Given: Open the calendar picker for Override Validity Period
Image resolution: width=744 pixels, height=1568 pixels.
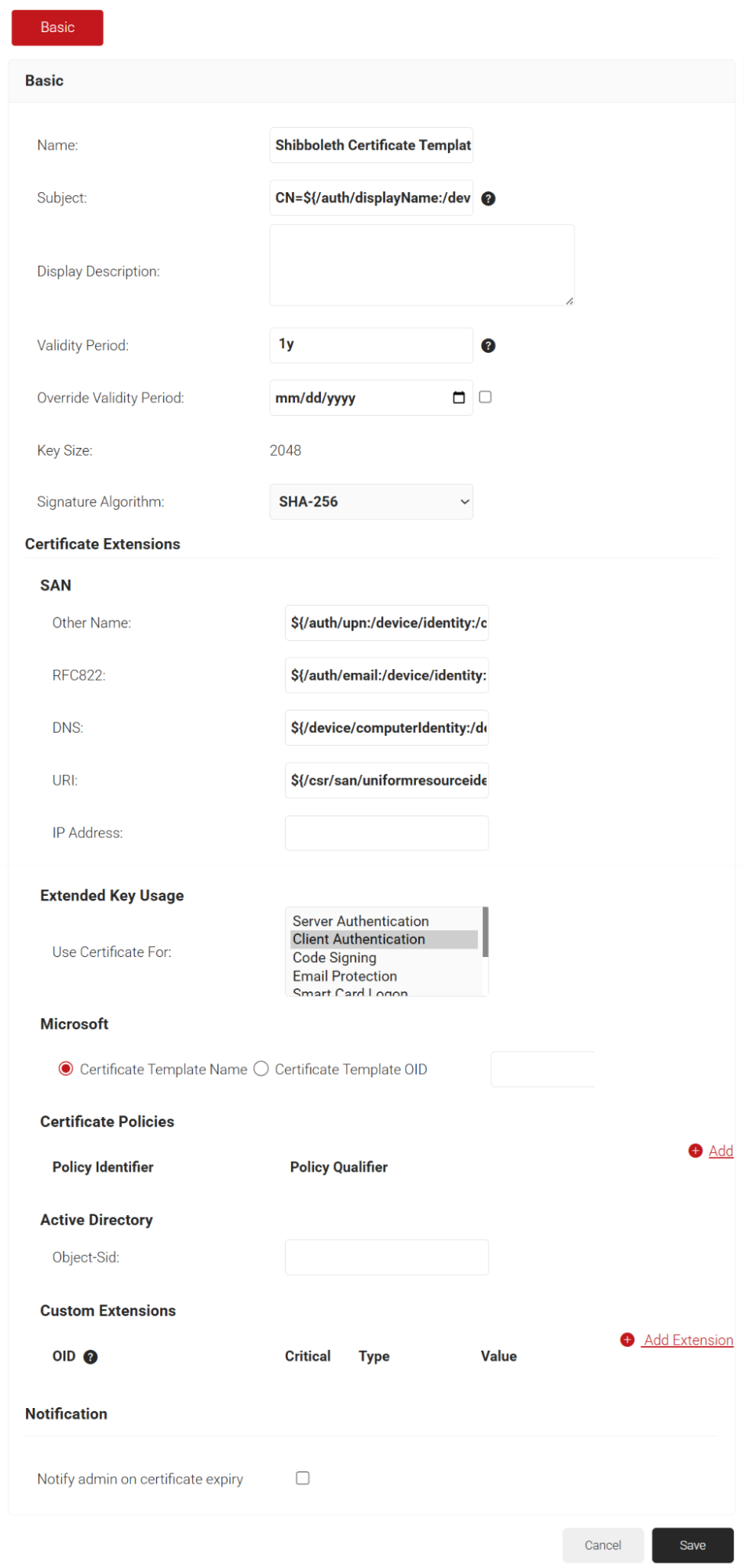Looking at the screenshot, I should coord(458,398).
